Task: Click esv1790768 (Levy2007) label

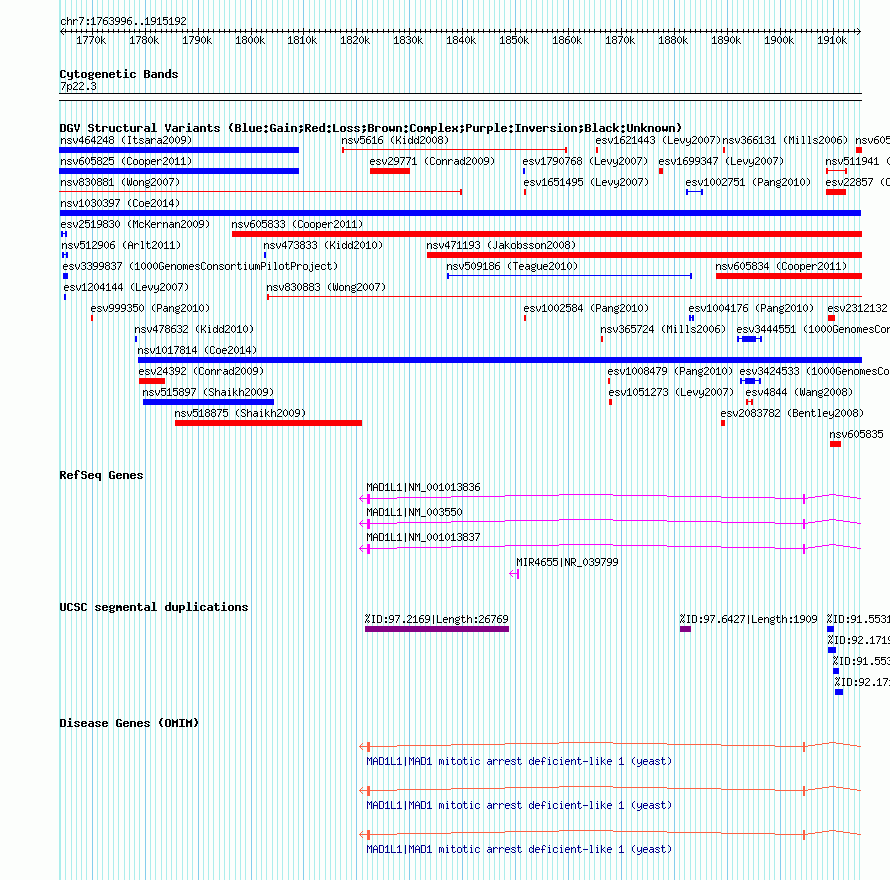Action: tap(585, 161)
